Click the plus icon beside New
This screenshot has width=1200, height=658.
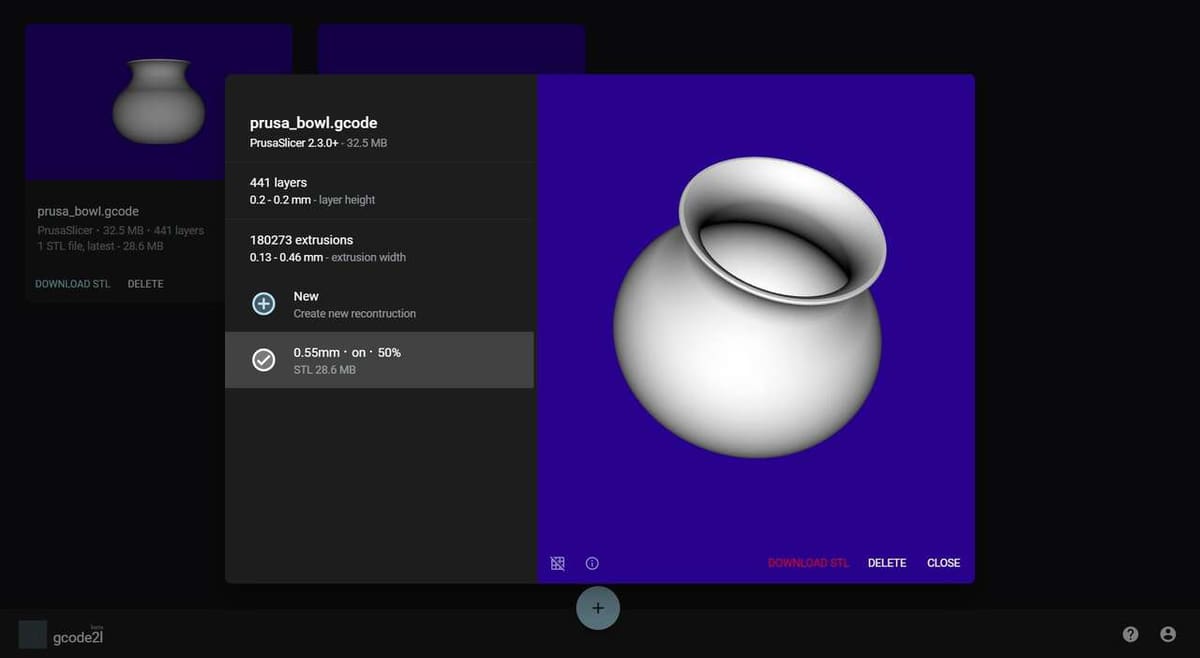(x=264, y=304)
